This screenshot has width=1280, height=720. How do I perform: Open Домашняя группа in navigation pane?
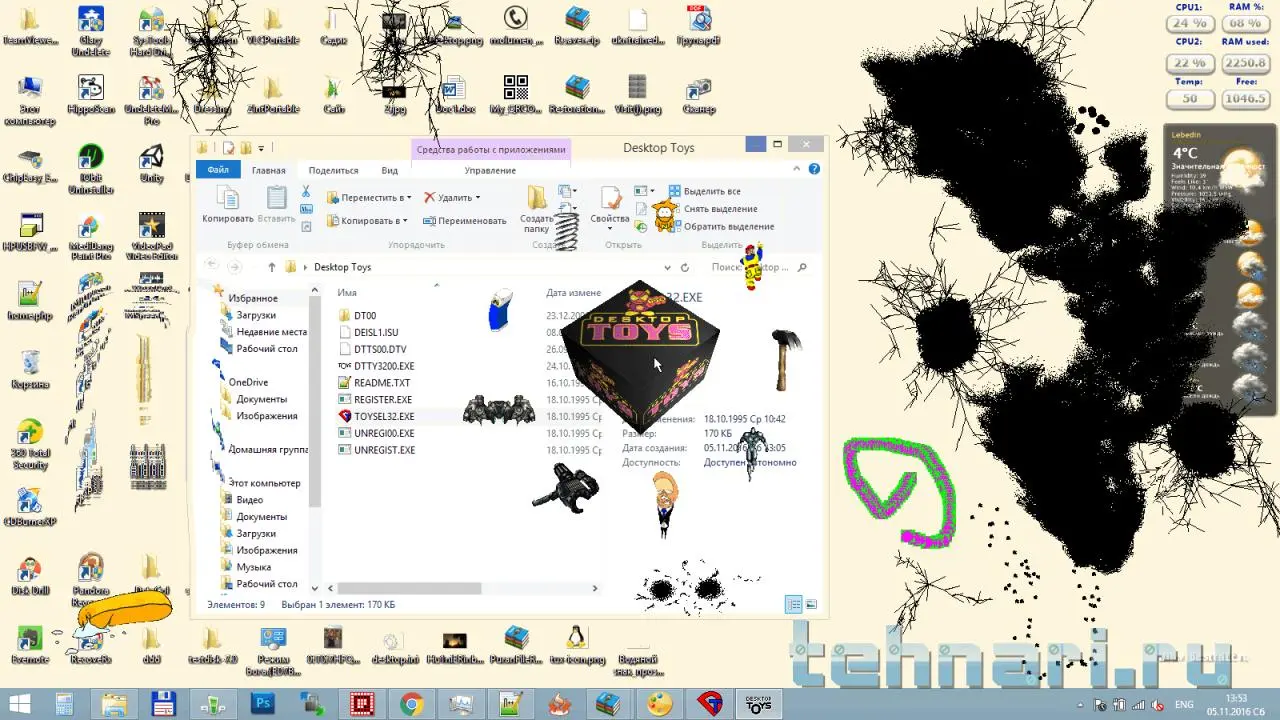point(267,450)
